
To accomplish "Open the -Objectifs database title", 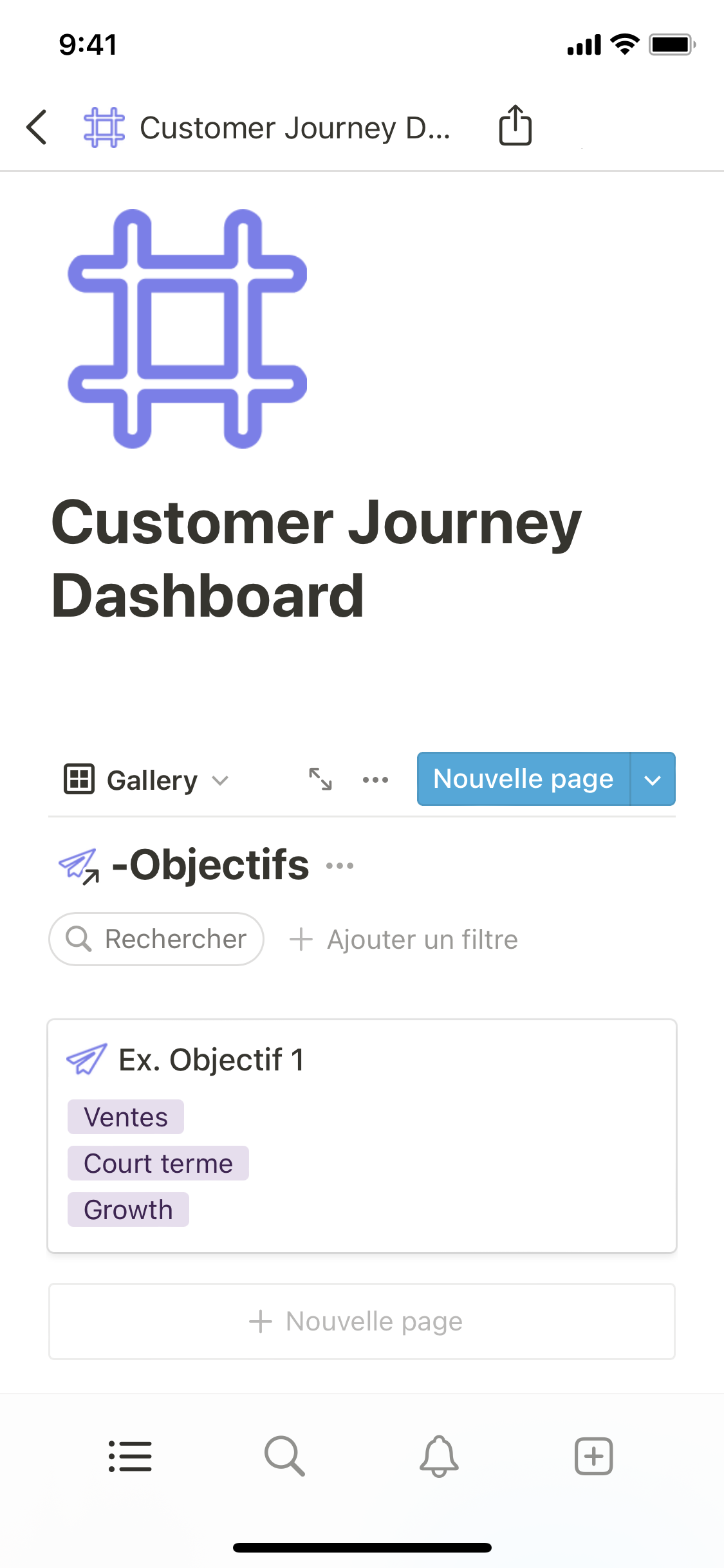I will point(210,865).
